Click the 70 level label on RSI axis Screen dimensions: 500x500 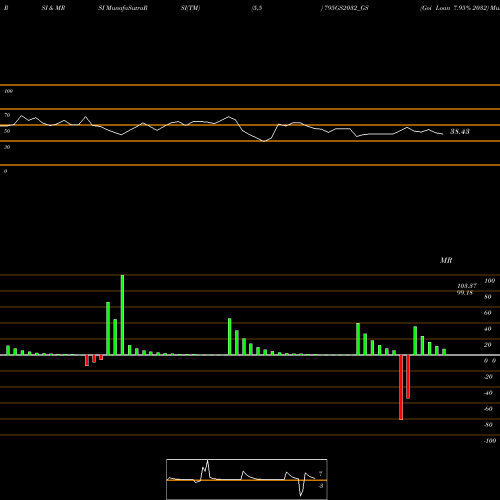[7, 115]
